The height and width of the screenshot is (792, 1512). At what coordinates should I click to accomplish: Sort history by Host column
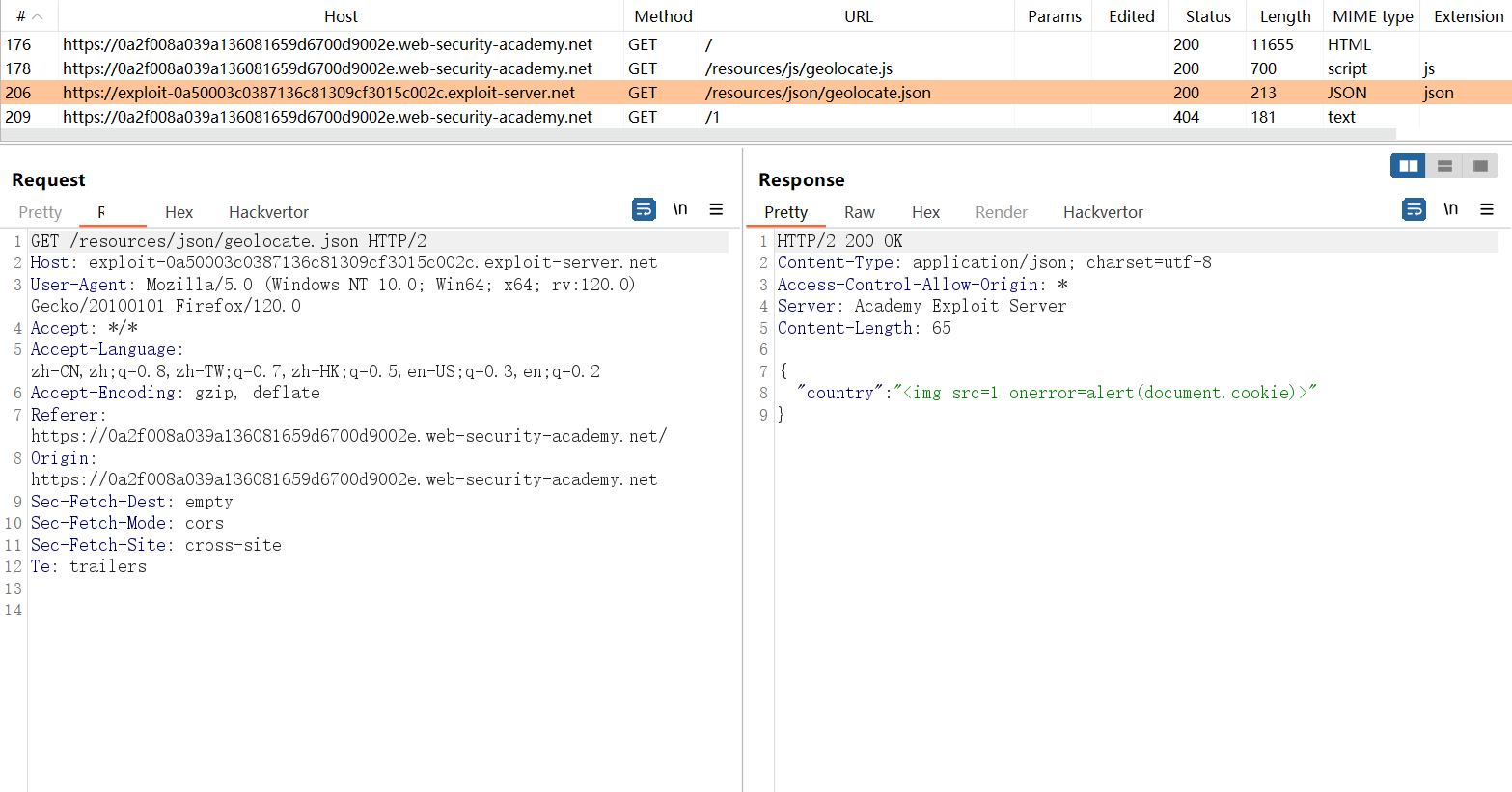pyautogui.click(x=341, y=16)
